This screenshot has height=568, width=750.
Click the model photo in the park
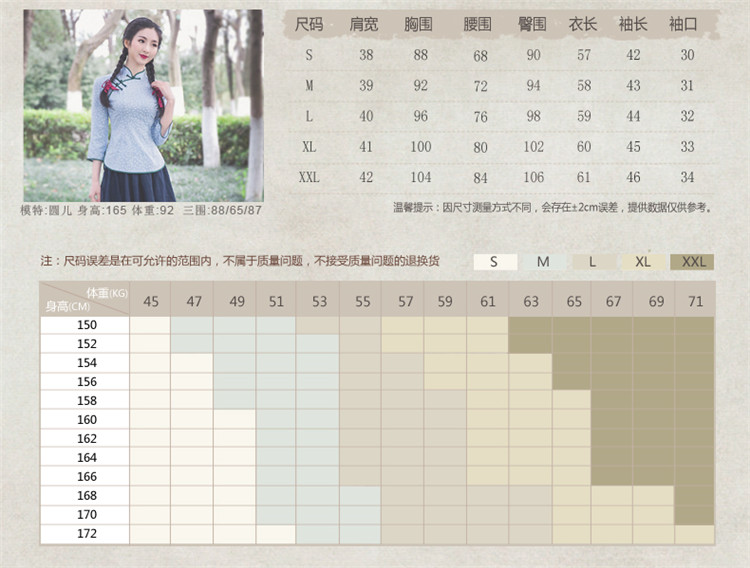point(143,105)
